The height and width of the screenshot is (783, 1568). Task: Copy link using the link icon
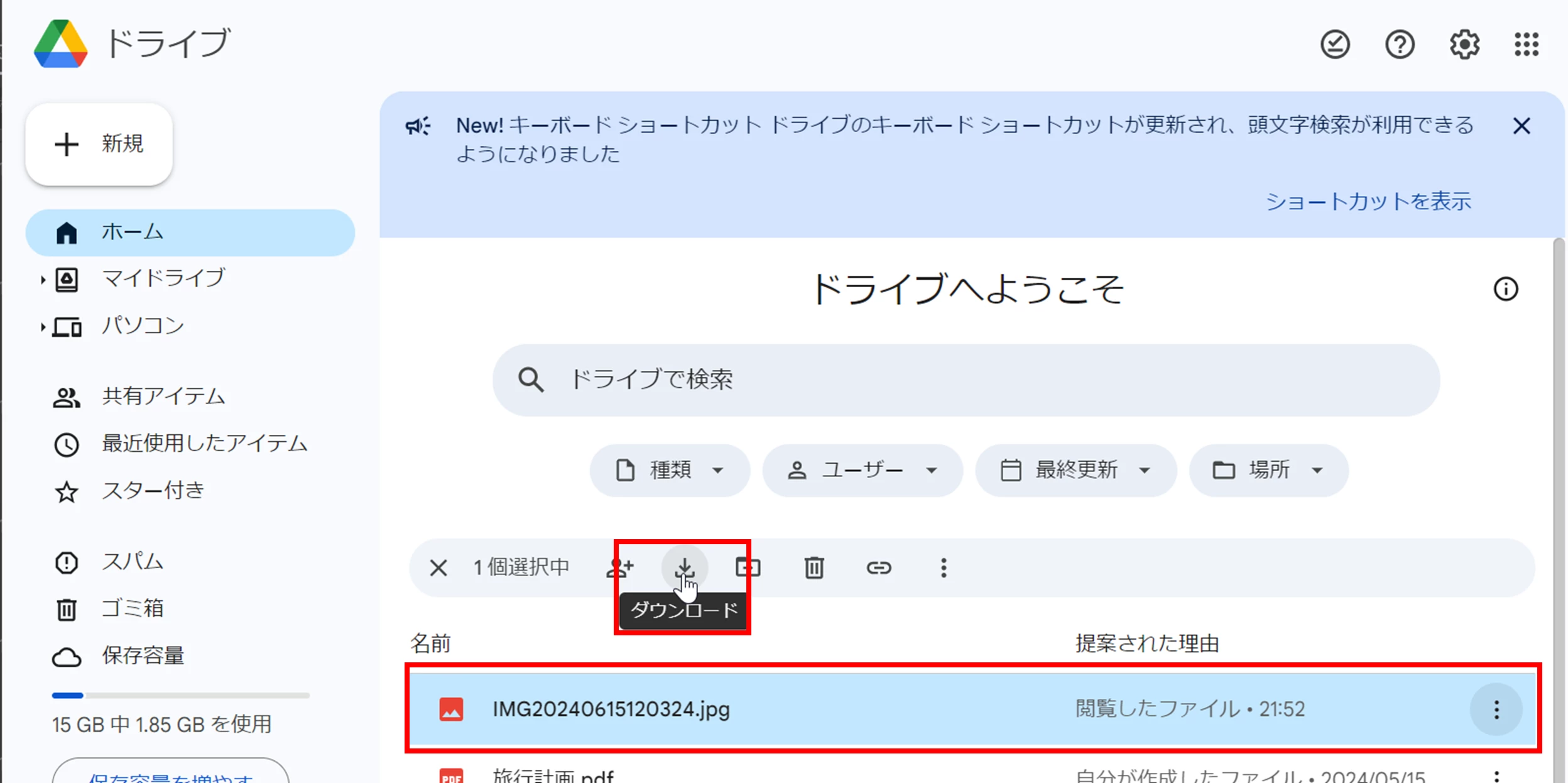[878, 567]
